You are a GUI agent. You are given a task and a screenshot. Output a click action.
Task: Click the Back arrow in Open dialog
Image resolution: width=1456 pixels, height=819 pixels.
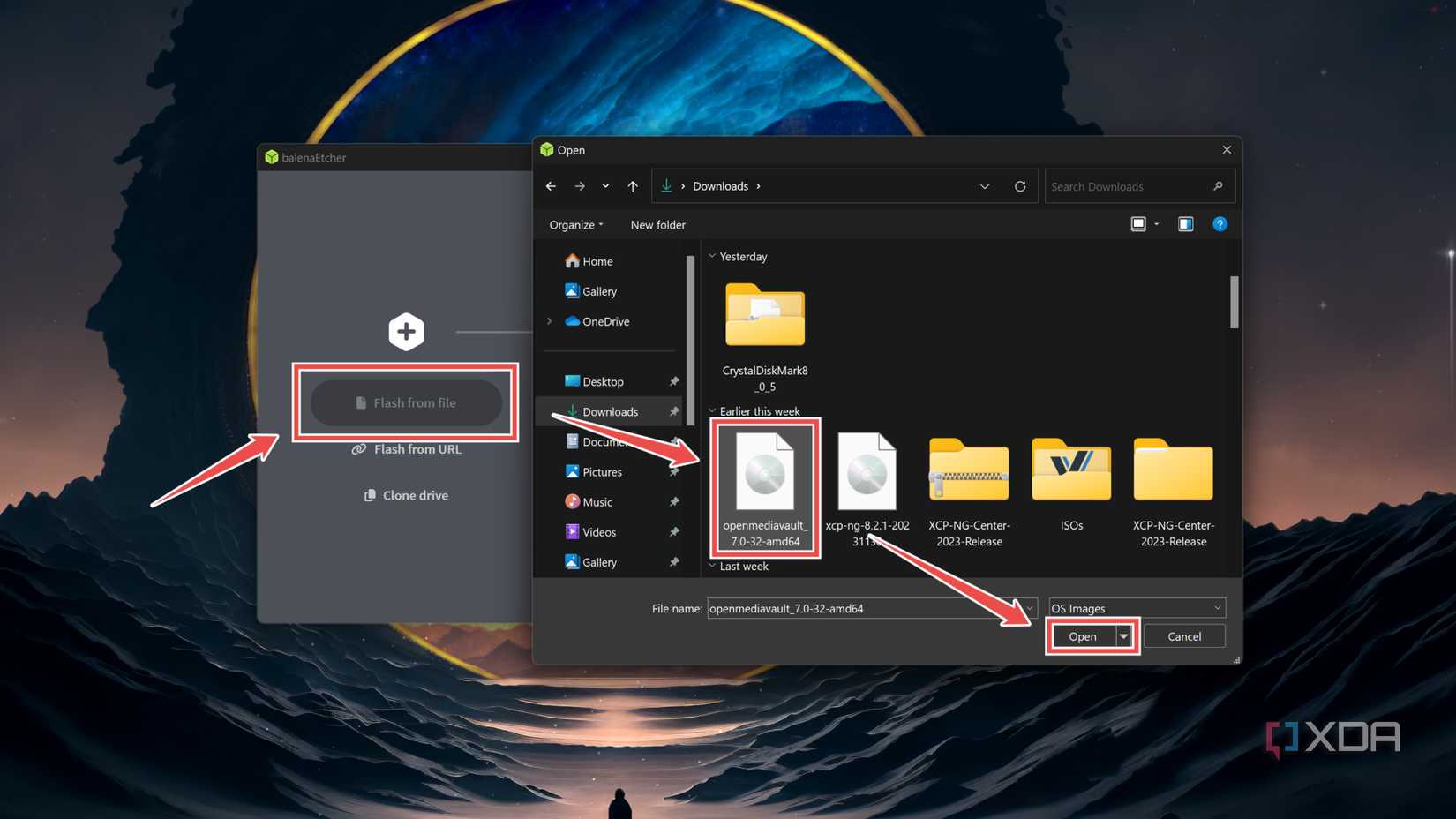551,186
